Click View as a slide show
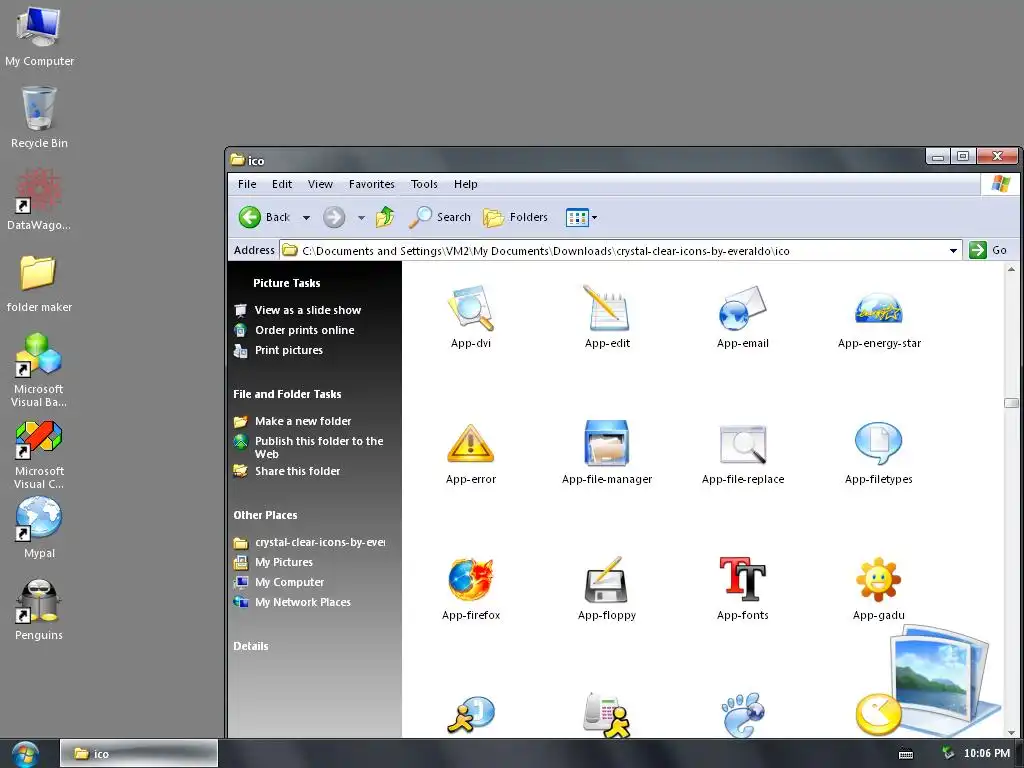This screenshot has height=768, width=1024. pos(308,310)
